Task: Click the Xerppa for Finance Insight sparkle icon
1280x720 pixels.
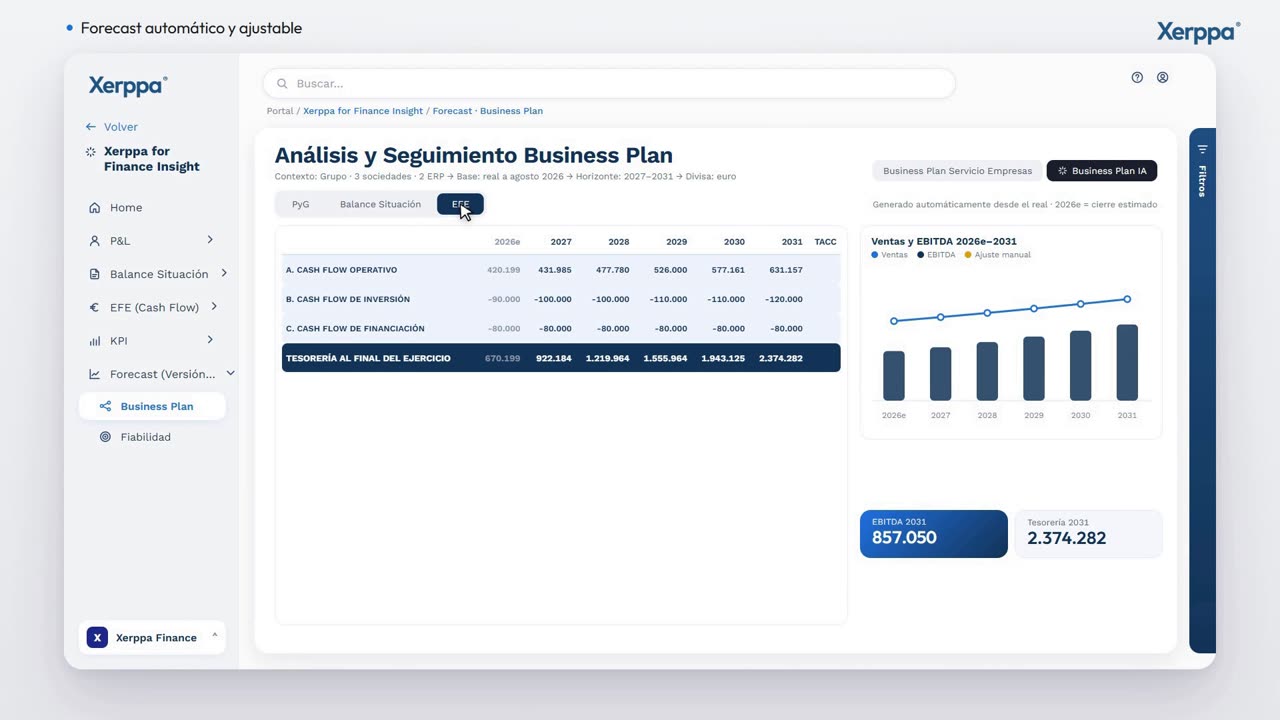Action: [x=91, y=152]
